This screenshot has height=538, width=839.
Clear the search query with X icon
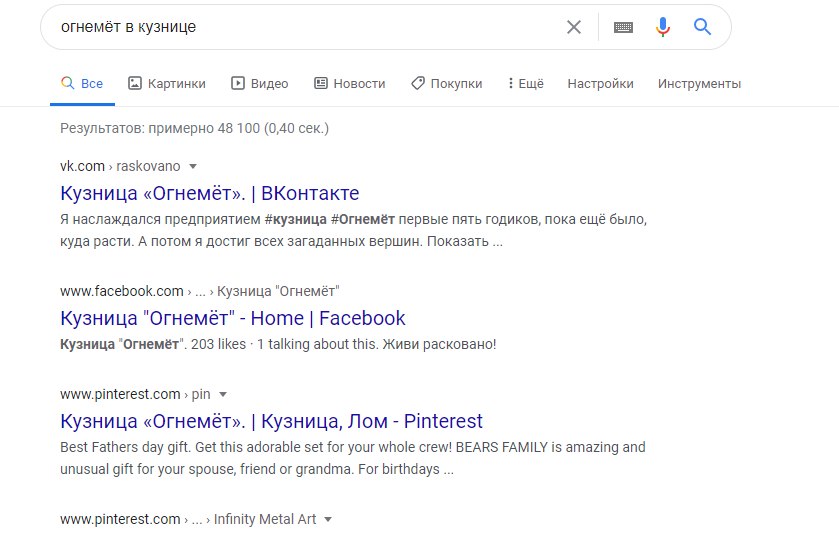pyautogui.click(x=574, y=27)
